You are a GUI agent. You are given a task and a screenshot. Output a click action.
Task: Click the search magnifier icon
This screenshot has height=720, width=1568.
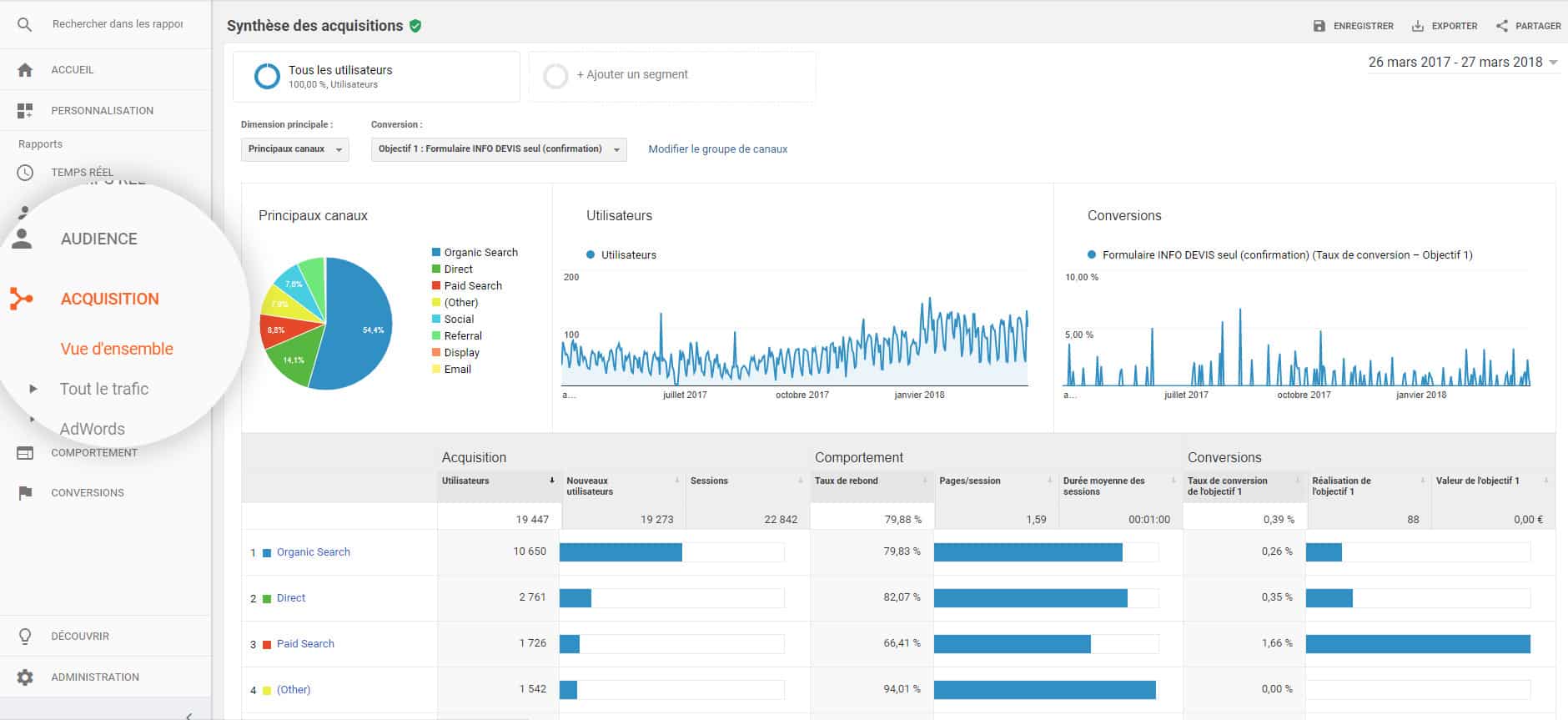point(25,24)
